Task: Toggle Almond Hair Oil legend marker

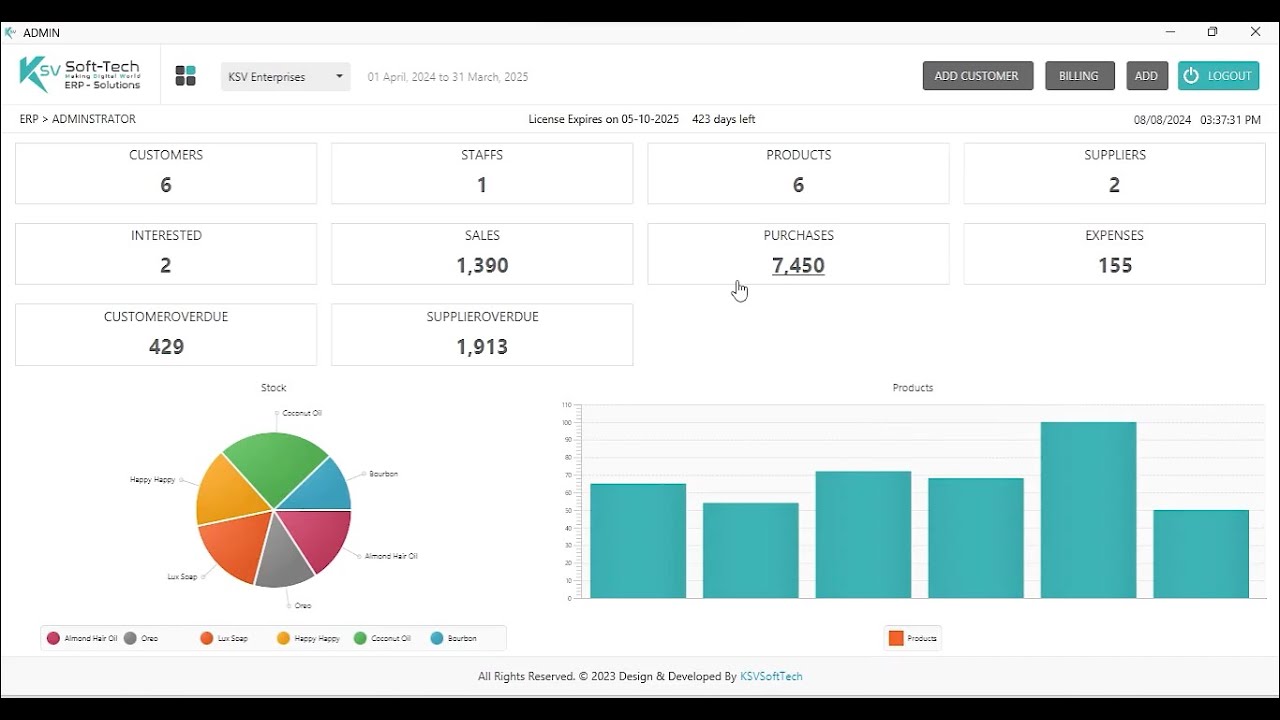Action: (54, 638)
